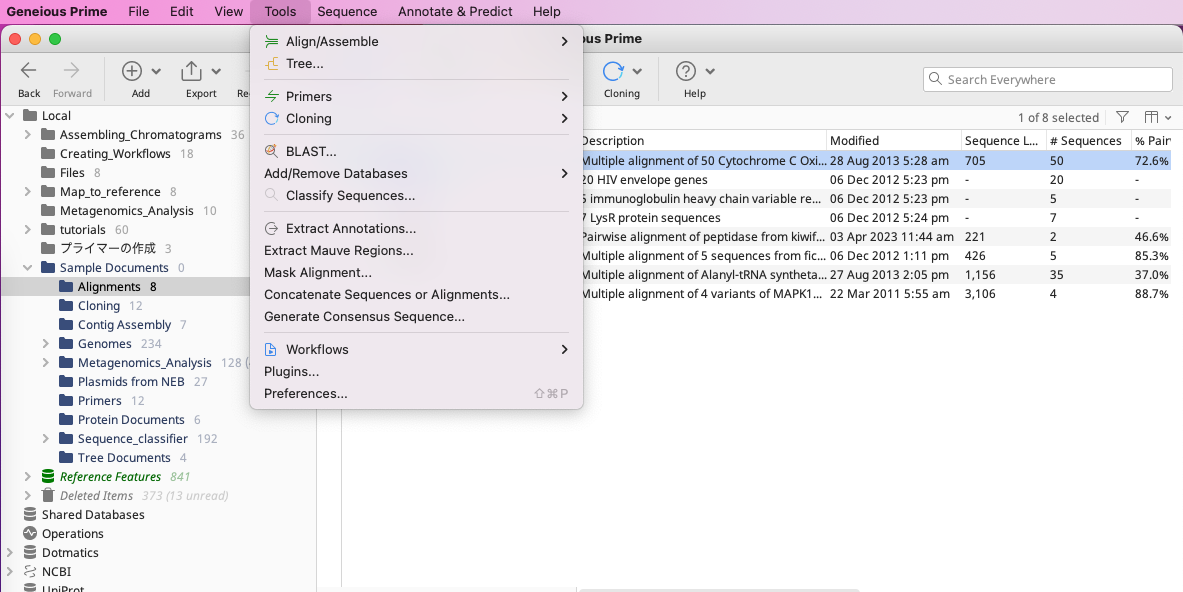Open the Help toolbar icon
Screen dimensions: 1183x592
click(x=686, y=71)
